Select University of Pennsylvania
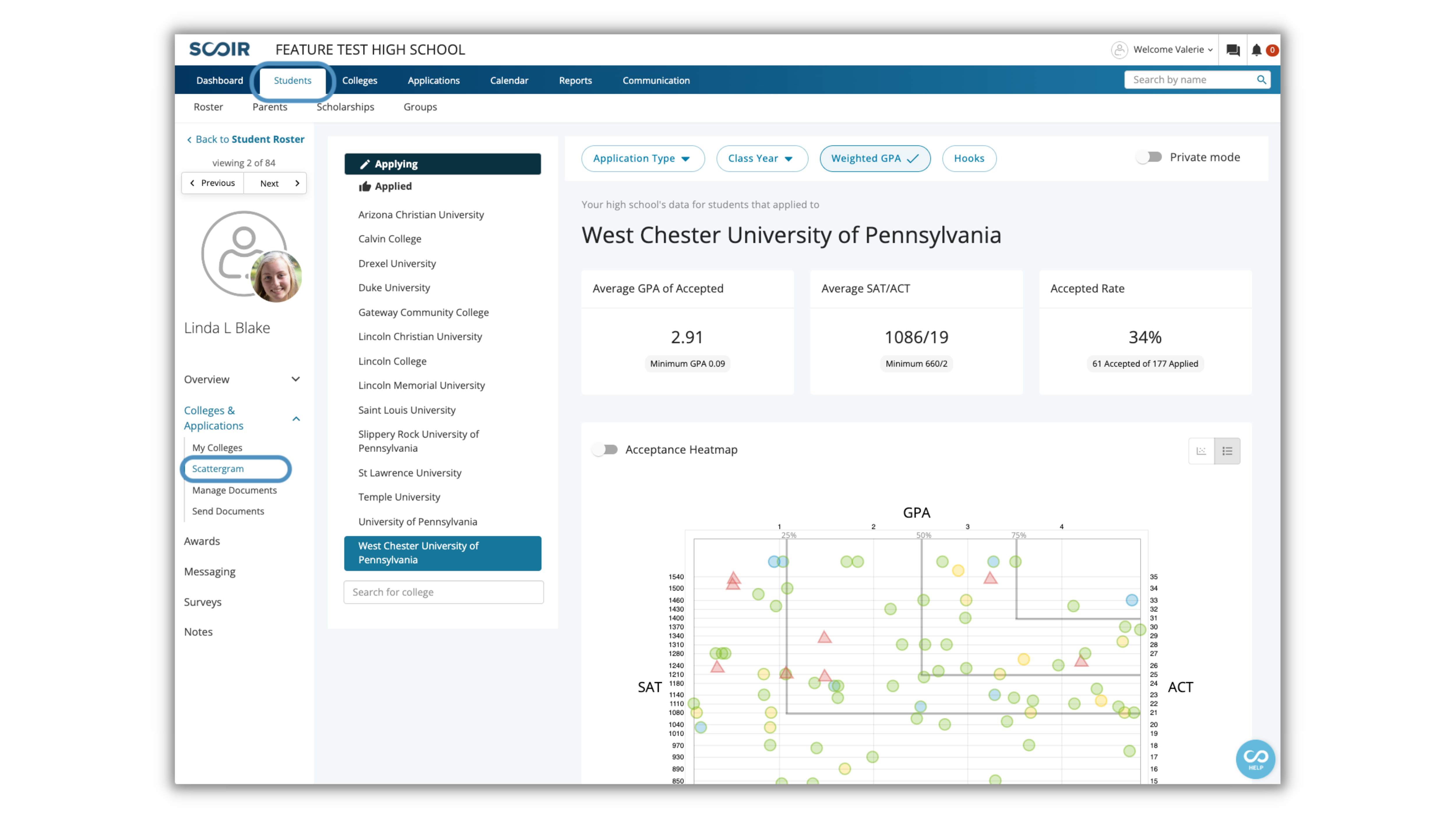 pyautogui.click(x=417, y=522)
